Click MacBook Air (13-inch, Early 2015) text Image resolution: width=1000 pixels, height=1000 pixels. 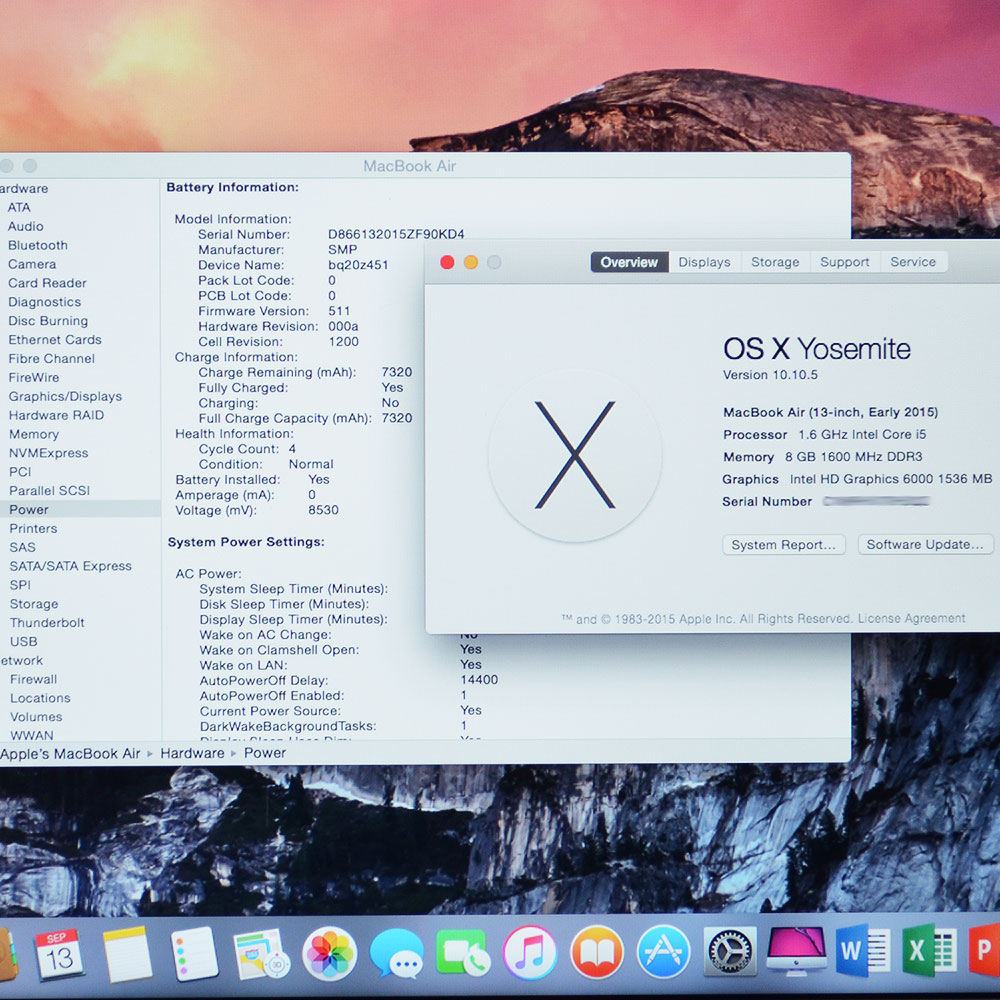pos(830,412)
